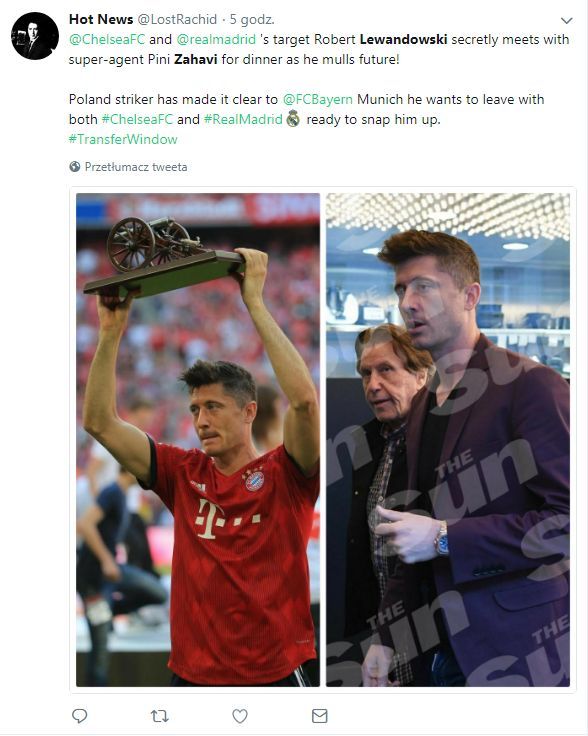Open the Hot News display name

101,19
